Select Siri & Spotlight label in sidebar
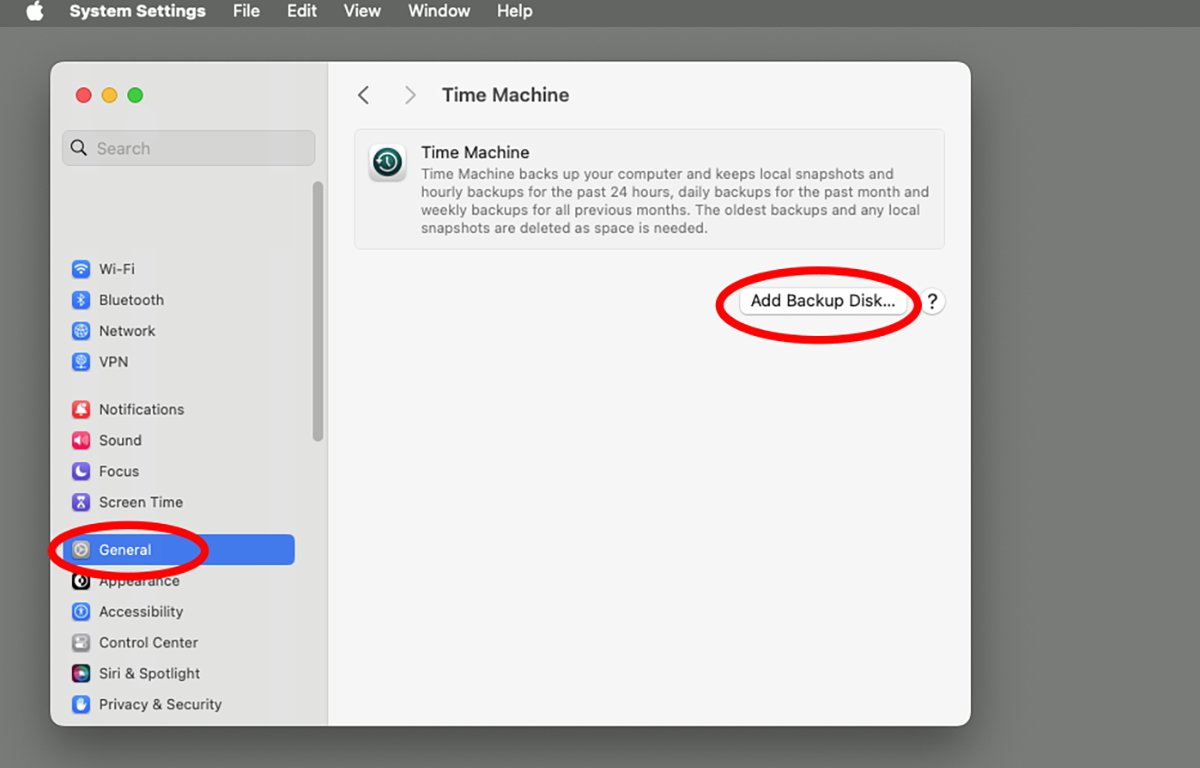 tap(150, 674)
